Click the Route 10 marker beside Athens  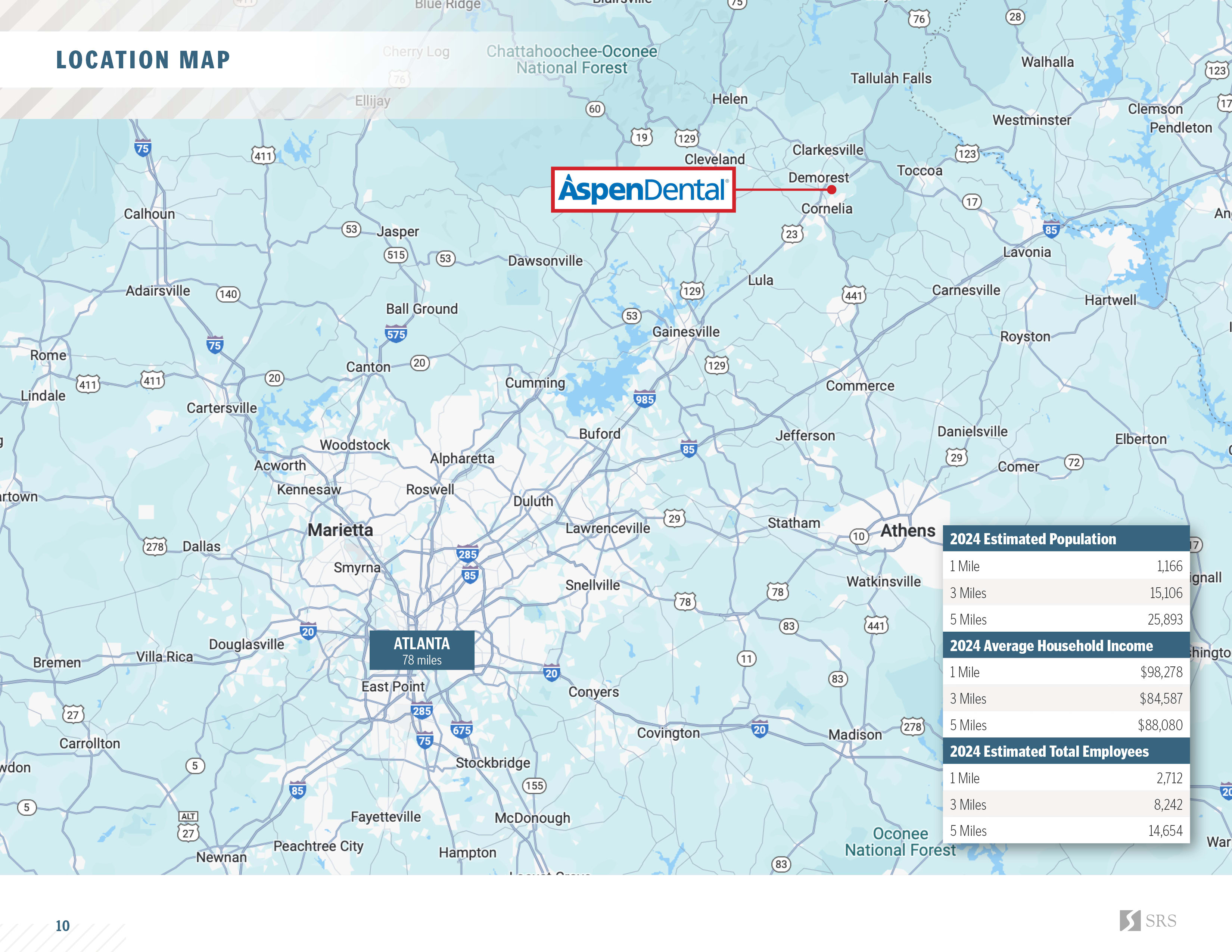coord(859,536)
